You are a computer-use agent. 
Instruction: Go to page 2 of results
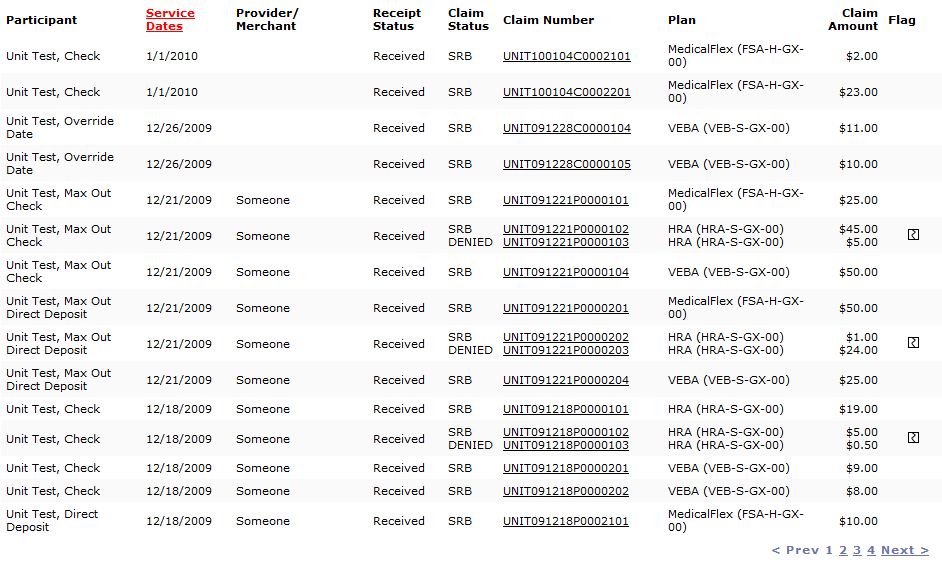coord(843,550)
